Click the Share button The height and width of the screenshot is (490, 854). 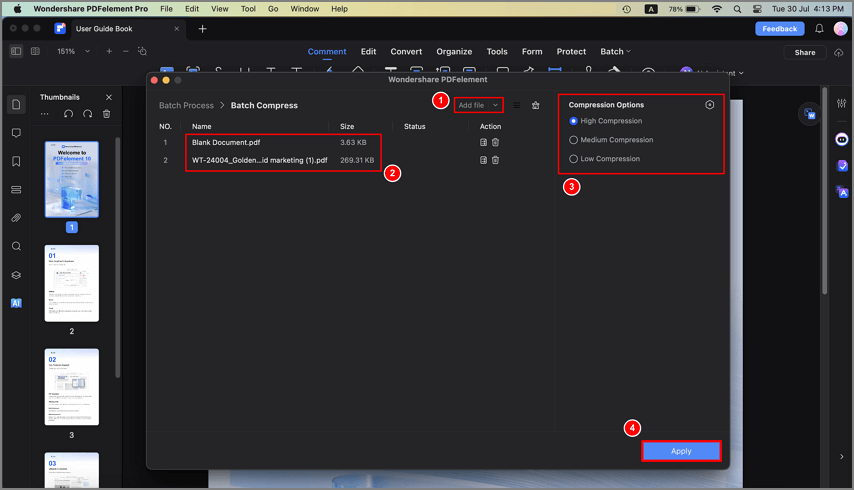804,52
